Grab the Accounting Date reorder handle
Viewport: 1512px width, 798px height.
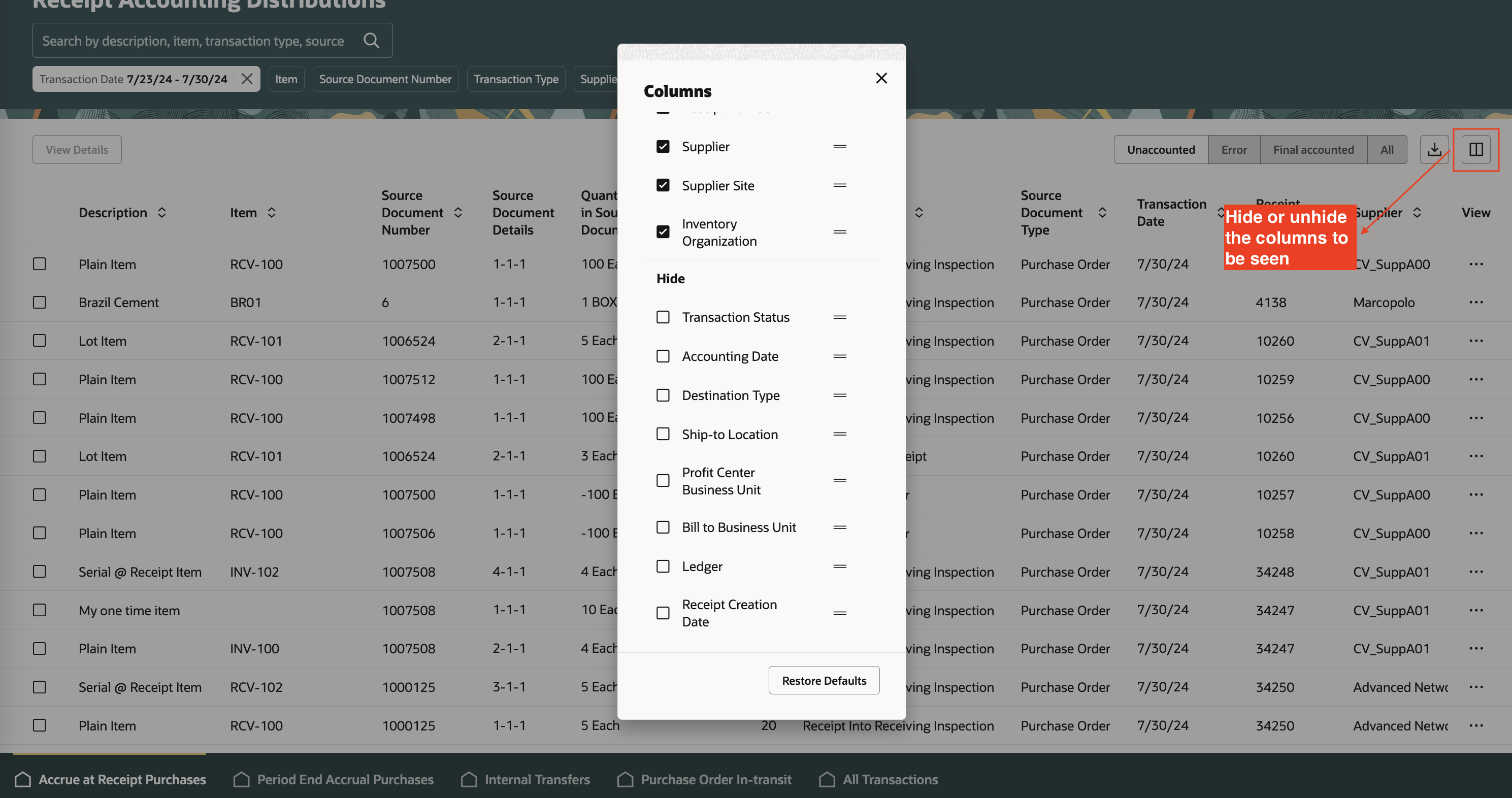(840, 356)
